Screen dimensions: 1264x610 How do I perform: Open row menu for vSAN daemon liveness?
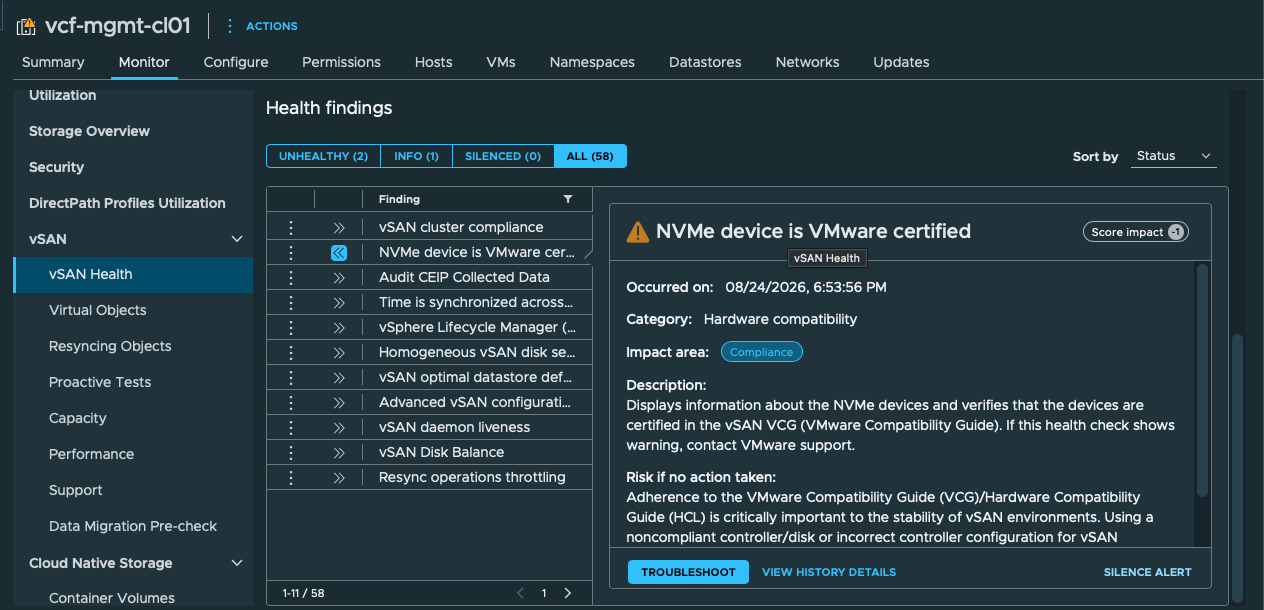point(291,427)
